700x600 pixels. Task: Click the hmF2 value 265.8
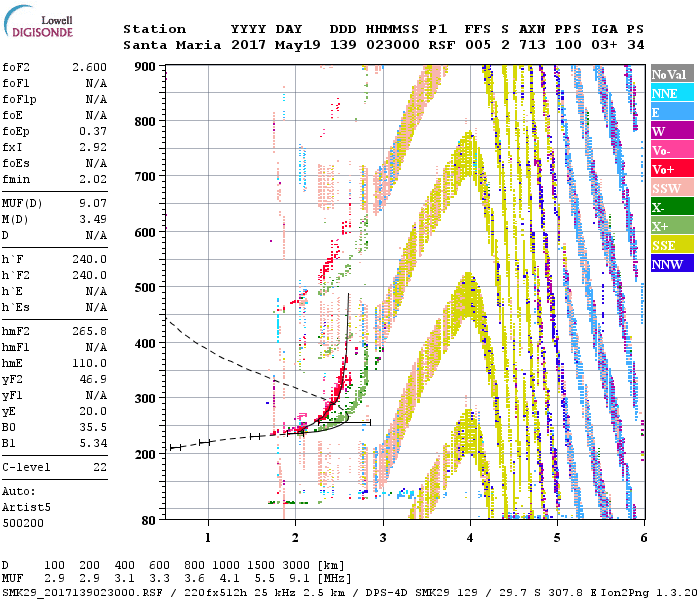pos(89,331)
